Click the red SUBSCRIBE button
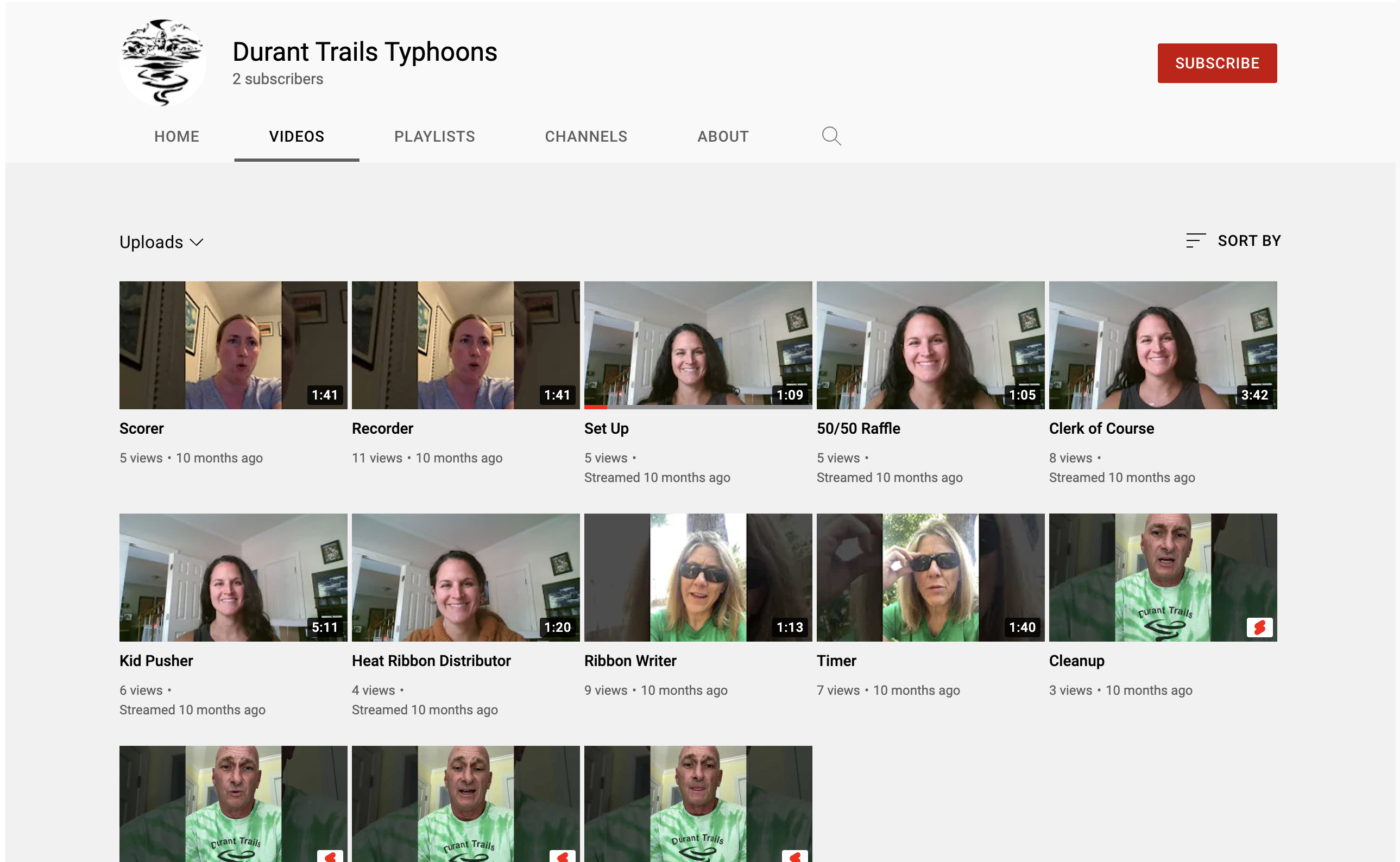 pos(1217,63)
